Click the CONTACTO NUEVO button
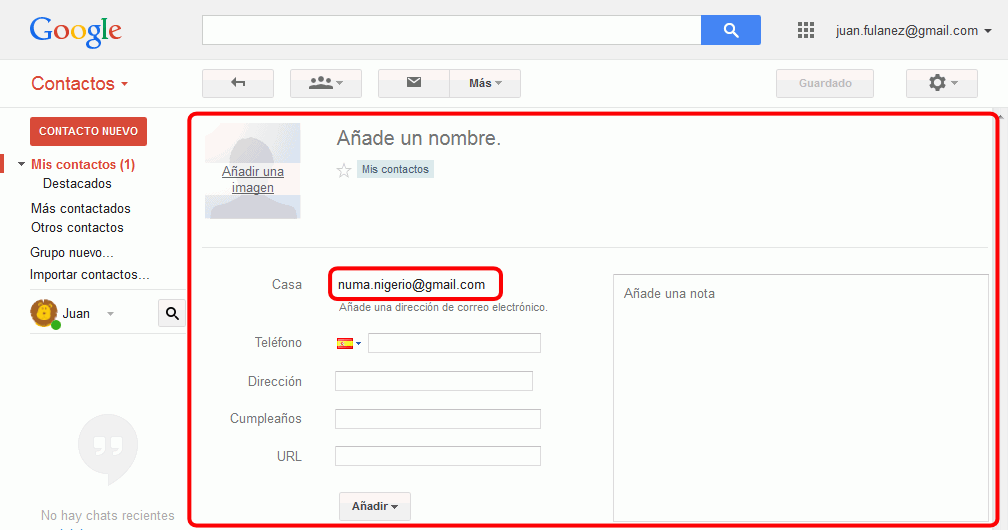 click(x=88, y=131)
